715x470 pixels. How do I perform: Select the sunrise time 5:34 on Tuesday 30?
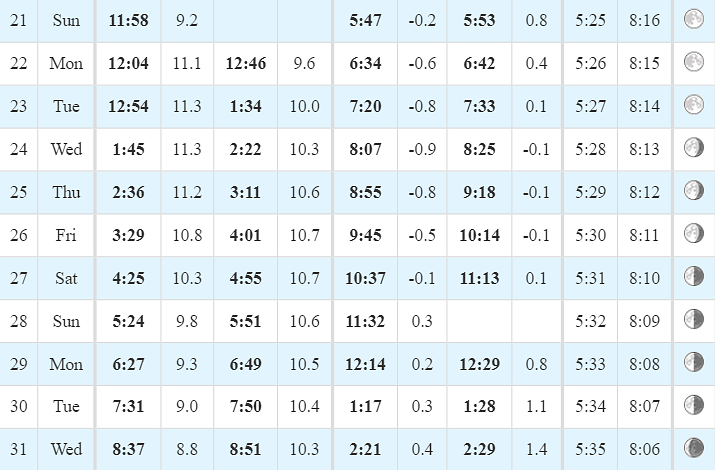coord(590,406)
